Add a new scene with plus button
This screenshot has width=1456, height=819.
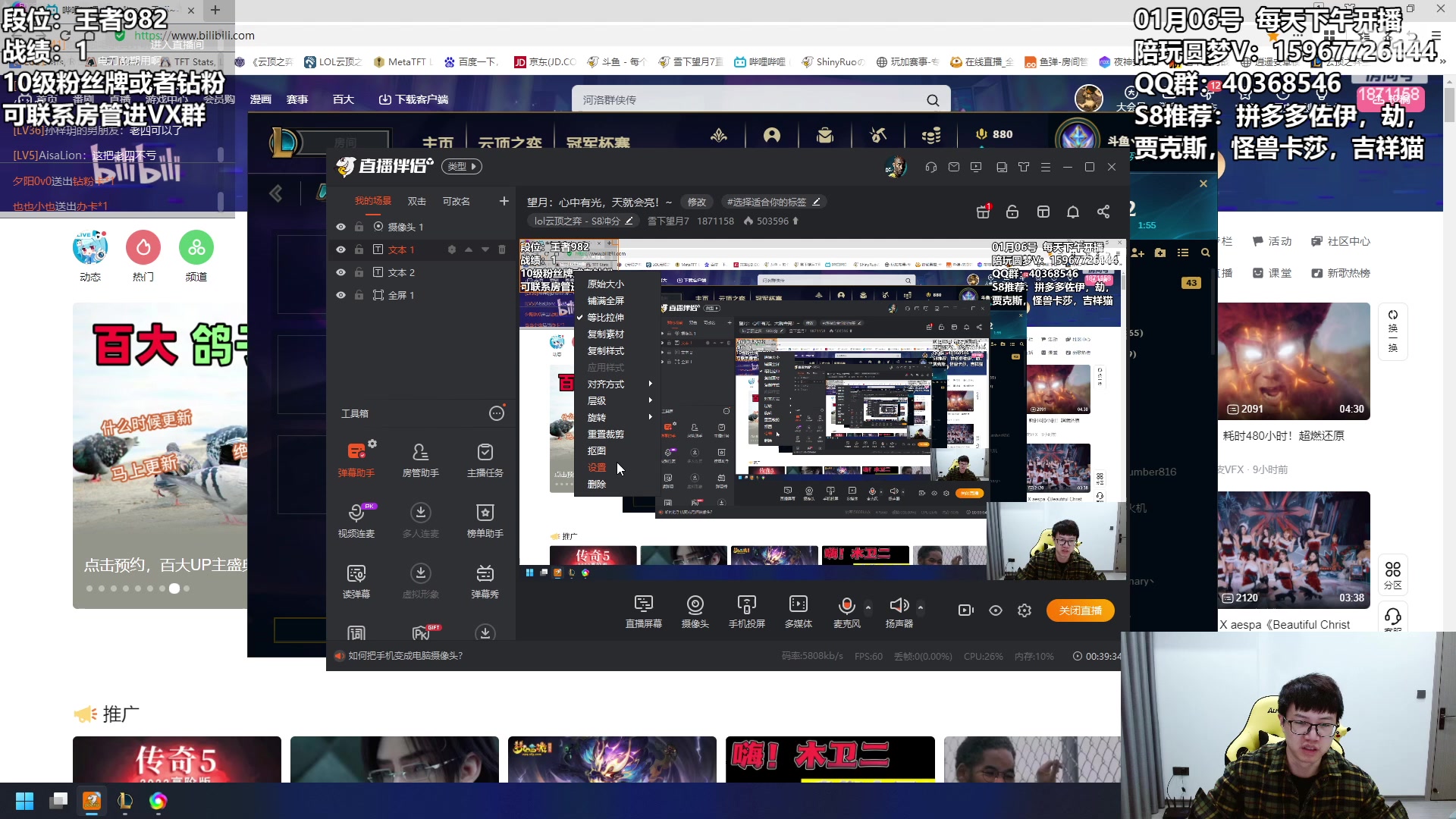point(504,201)
